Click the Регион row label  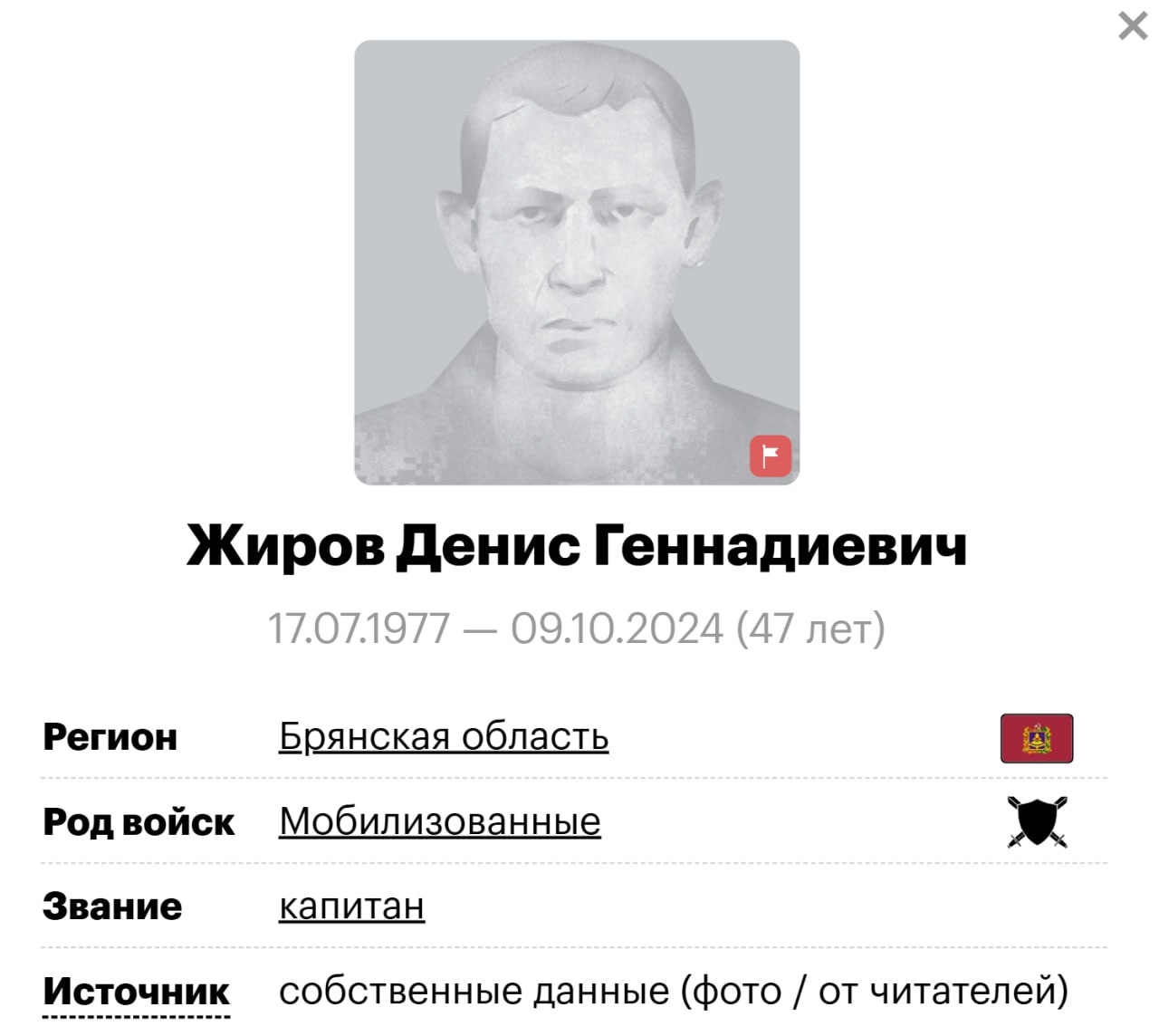click(x=110, y=737)
